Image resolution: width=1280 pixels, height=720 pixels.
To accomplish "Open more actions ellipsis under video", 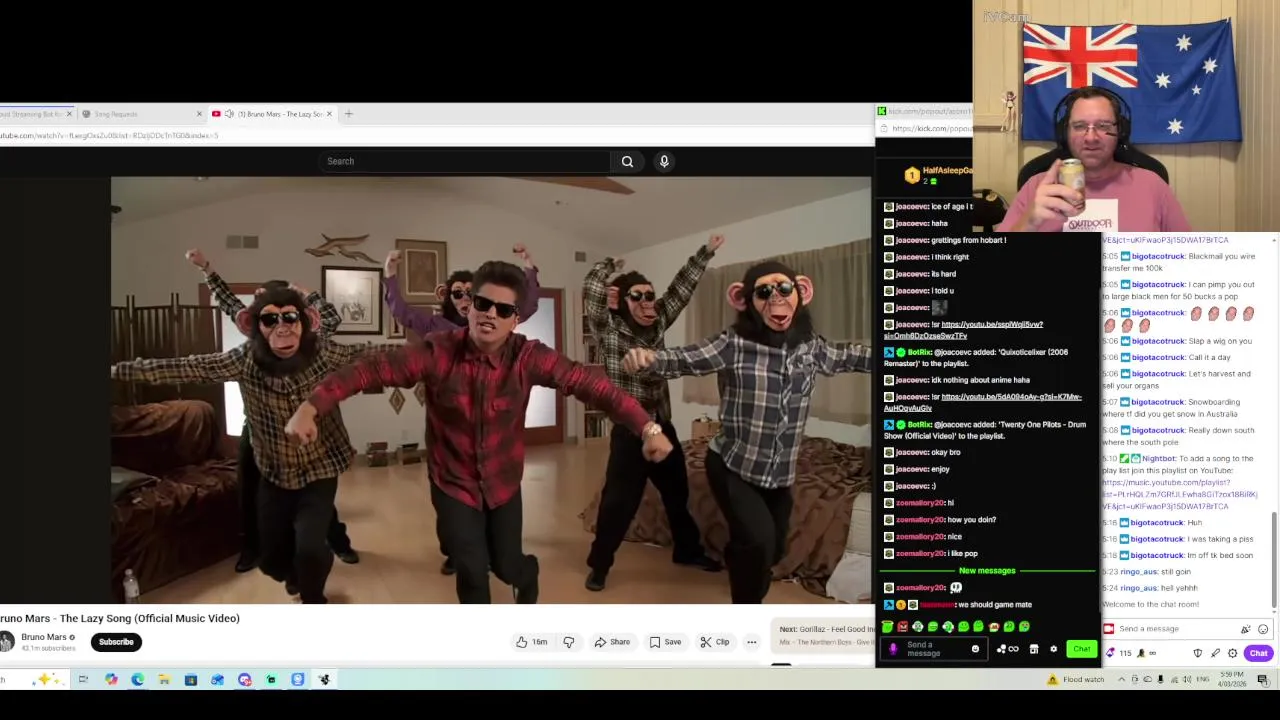I will (x=751, y=642).
